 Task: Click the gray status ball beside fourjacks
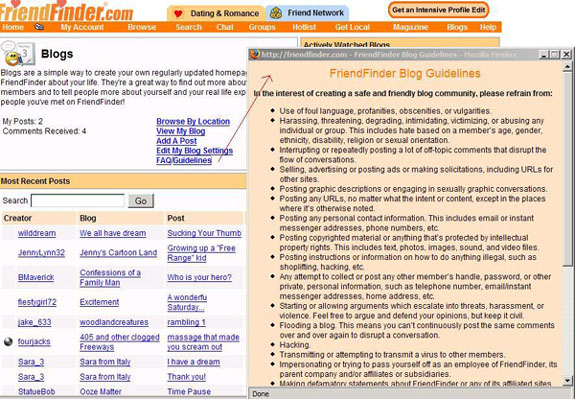tap(8, 341)
